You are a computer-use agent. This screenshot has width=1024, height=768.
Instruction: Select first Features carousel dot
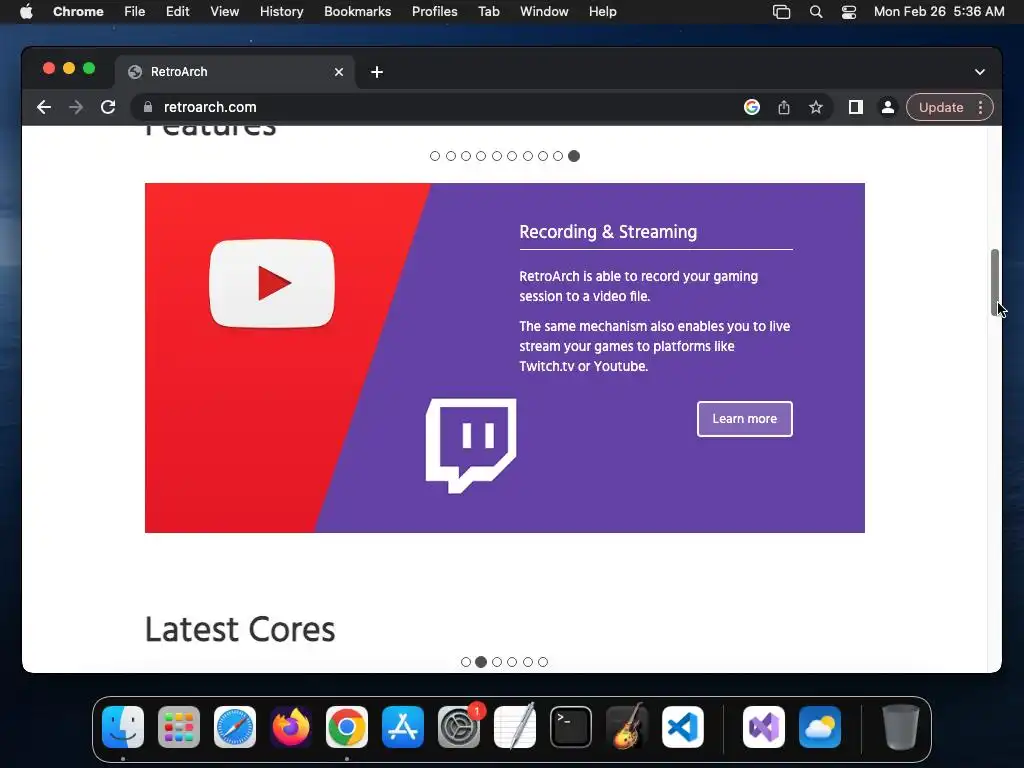[x=435, y=156]
